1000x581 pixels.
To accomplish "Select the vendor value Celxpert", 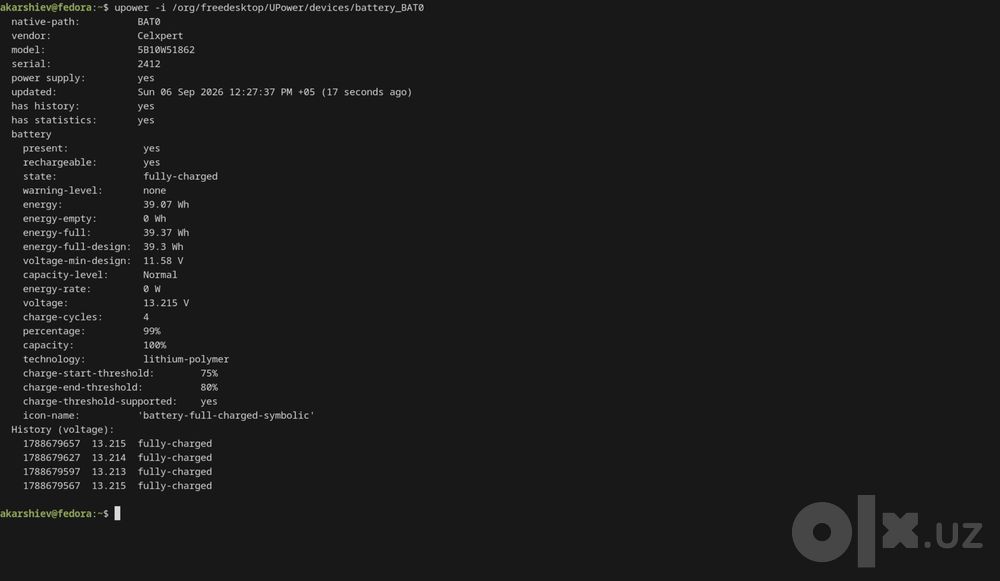I will pyautogui.click(x=160, y=36).
